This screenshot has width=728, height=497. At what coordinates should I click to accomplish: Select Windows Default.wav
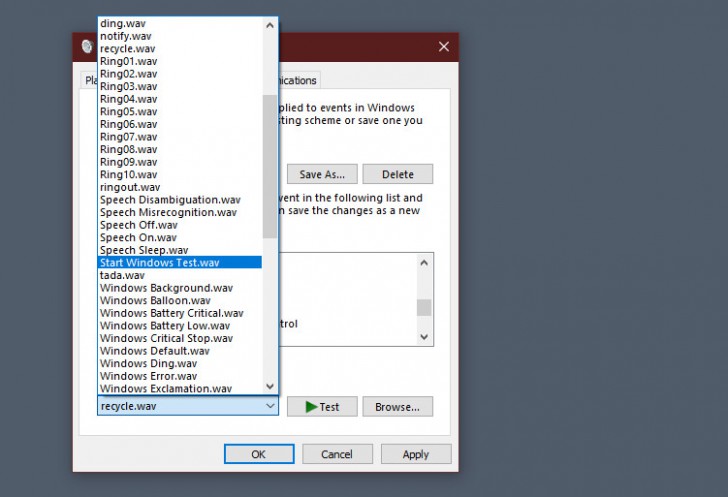pyautogui.click(x=180, y=350)
